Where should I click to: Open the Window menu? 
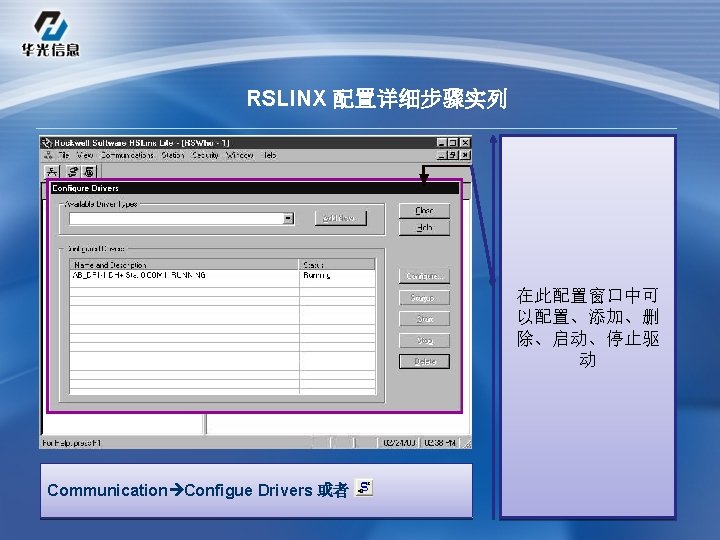240,155
